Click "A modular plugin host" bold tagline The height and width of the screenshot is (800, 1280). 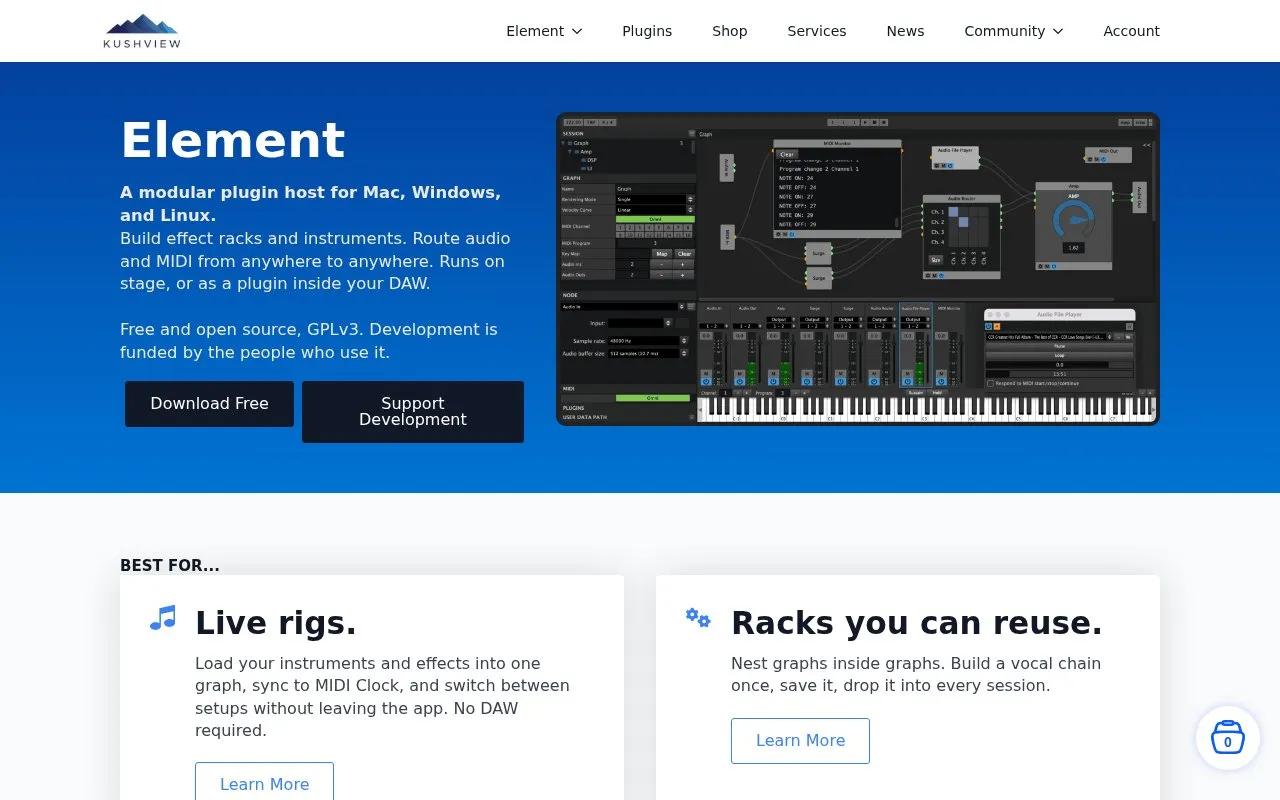310,203
